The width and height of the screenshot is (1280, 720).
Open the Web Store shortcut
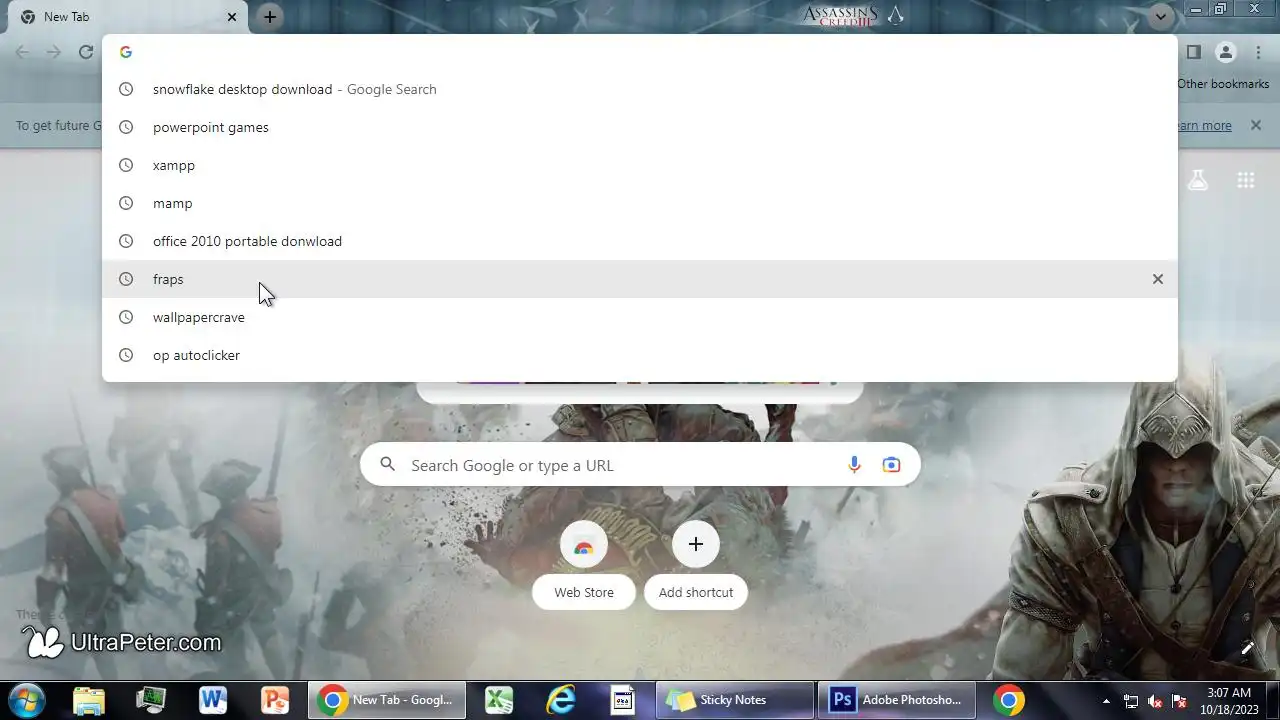(x=584, y=564)
